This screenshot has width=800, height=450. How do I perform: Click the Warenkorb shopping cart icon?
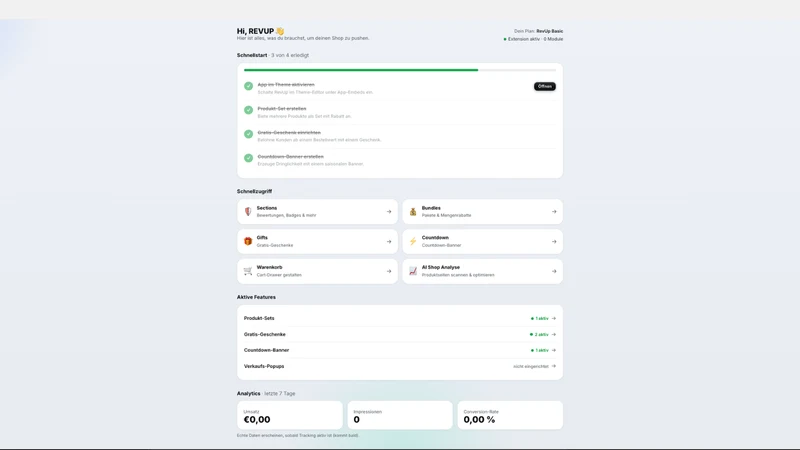[x=248, y=271]
